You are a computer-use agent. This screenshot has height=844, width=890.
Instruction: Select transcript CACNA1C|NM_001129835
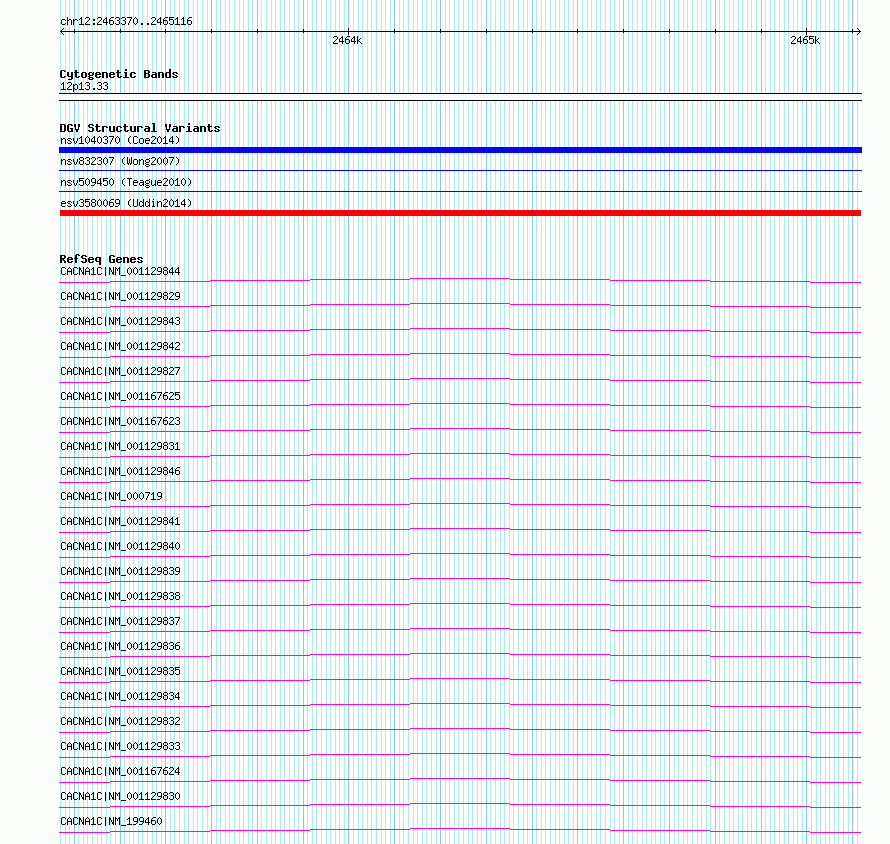[x=120, y=671]
